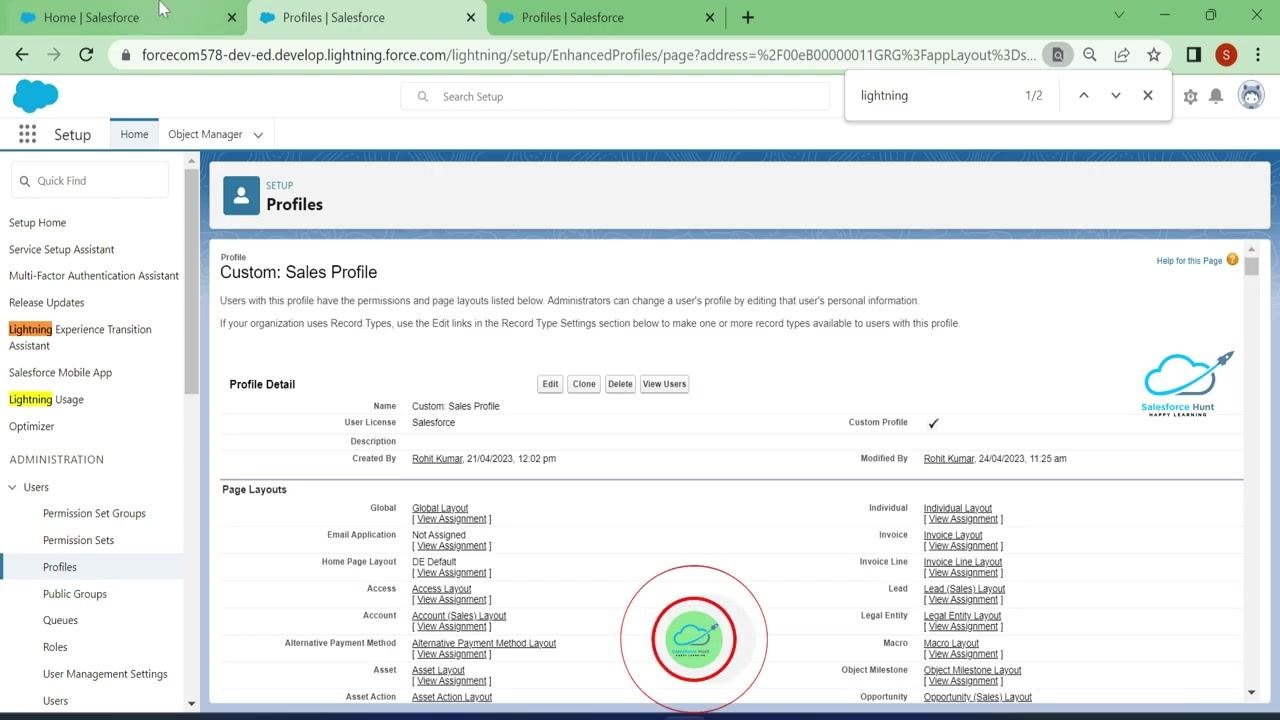Screen dimensions: 1280x720
Task: Open Roles in sidebar
Action: tap(55, 647)
